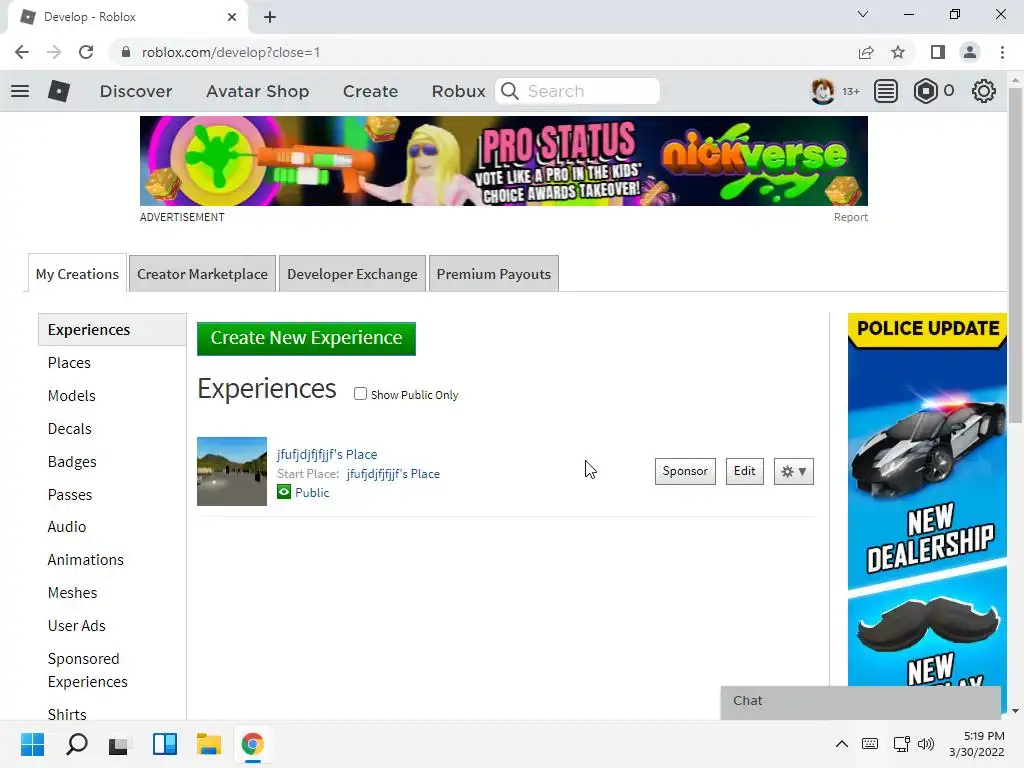Open Task View on taskbar
This screenshot has height=768, width=1024.
tap(118, 744)
